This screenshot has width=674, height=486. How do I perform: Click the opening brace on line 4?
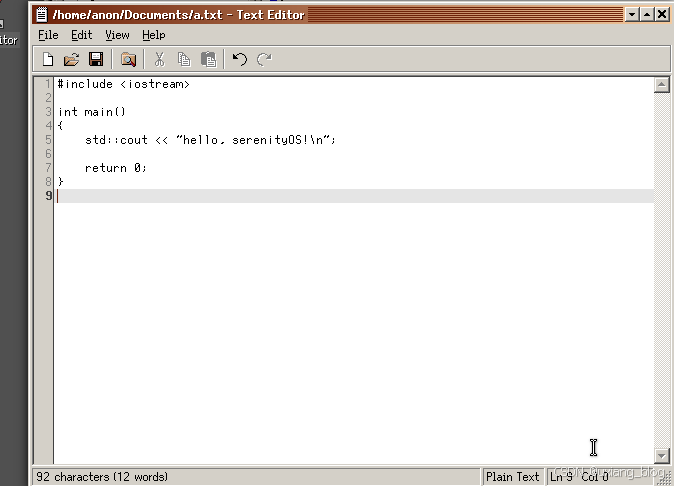coord(61,125)
